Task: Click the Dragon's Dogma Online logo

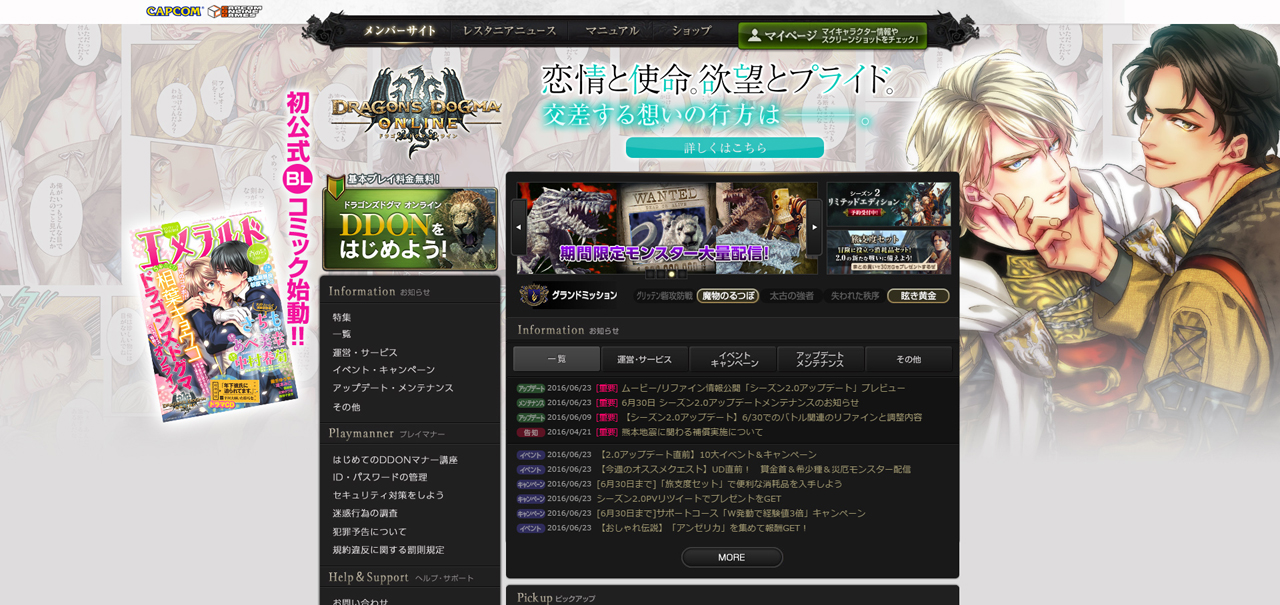Action: click(x=415, y=112)
